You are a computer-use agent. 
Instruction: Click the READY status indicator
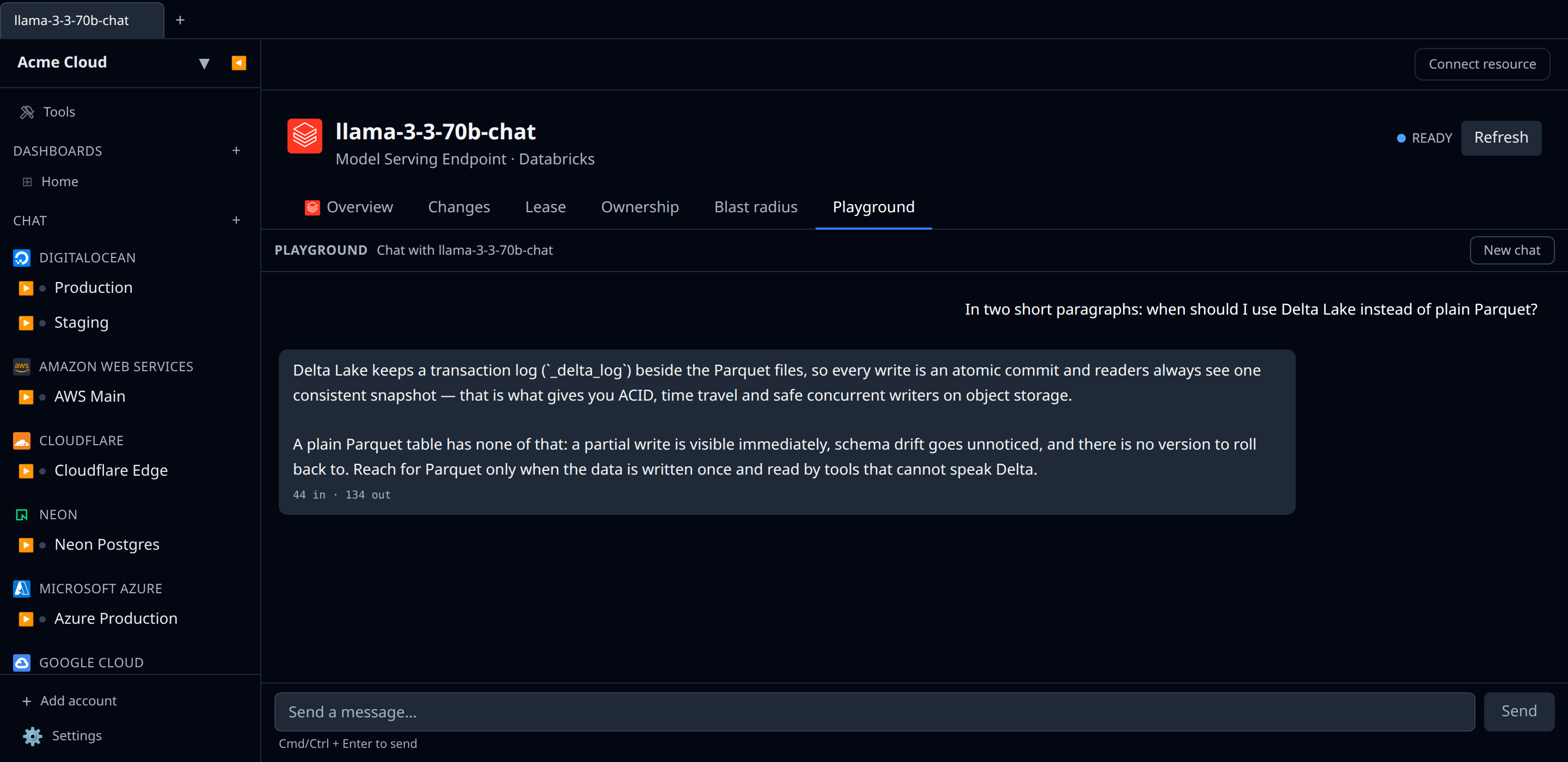pos(1424,138)
